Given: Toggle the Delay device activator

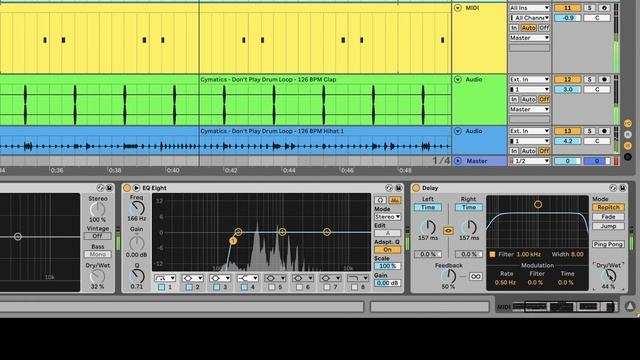Looking at the screenshot, I should pyautogui.click(x=416, y=188).
